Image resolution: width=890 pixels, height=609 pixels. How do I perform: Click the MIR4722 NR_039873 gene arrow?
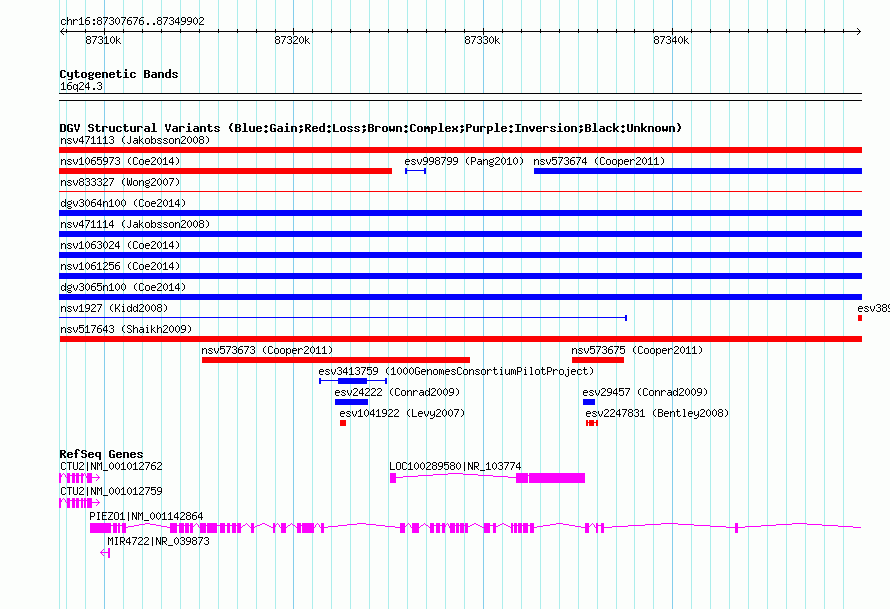[x=105, y=553]
